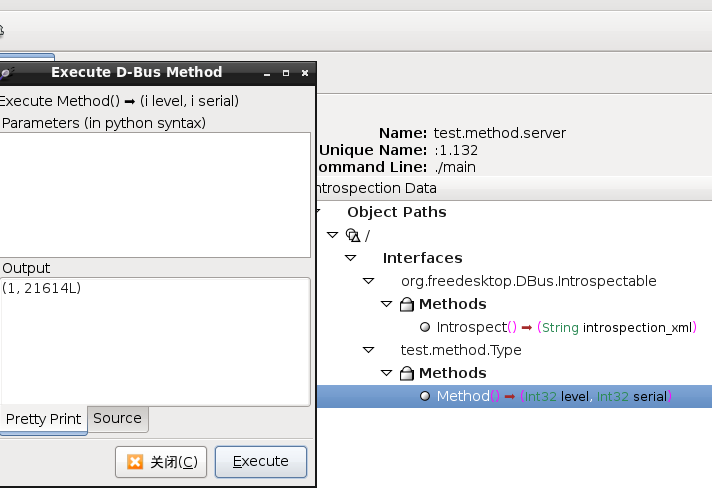This screenshot has height=488, width=712.
Task: Collapse Methods under Introspectable interface
Action: 386,304
